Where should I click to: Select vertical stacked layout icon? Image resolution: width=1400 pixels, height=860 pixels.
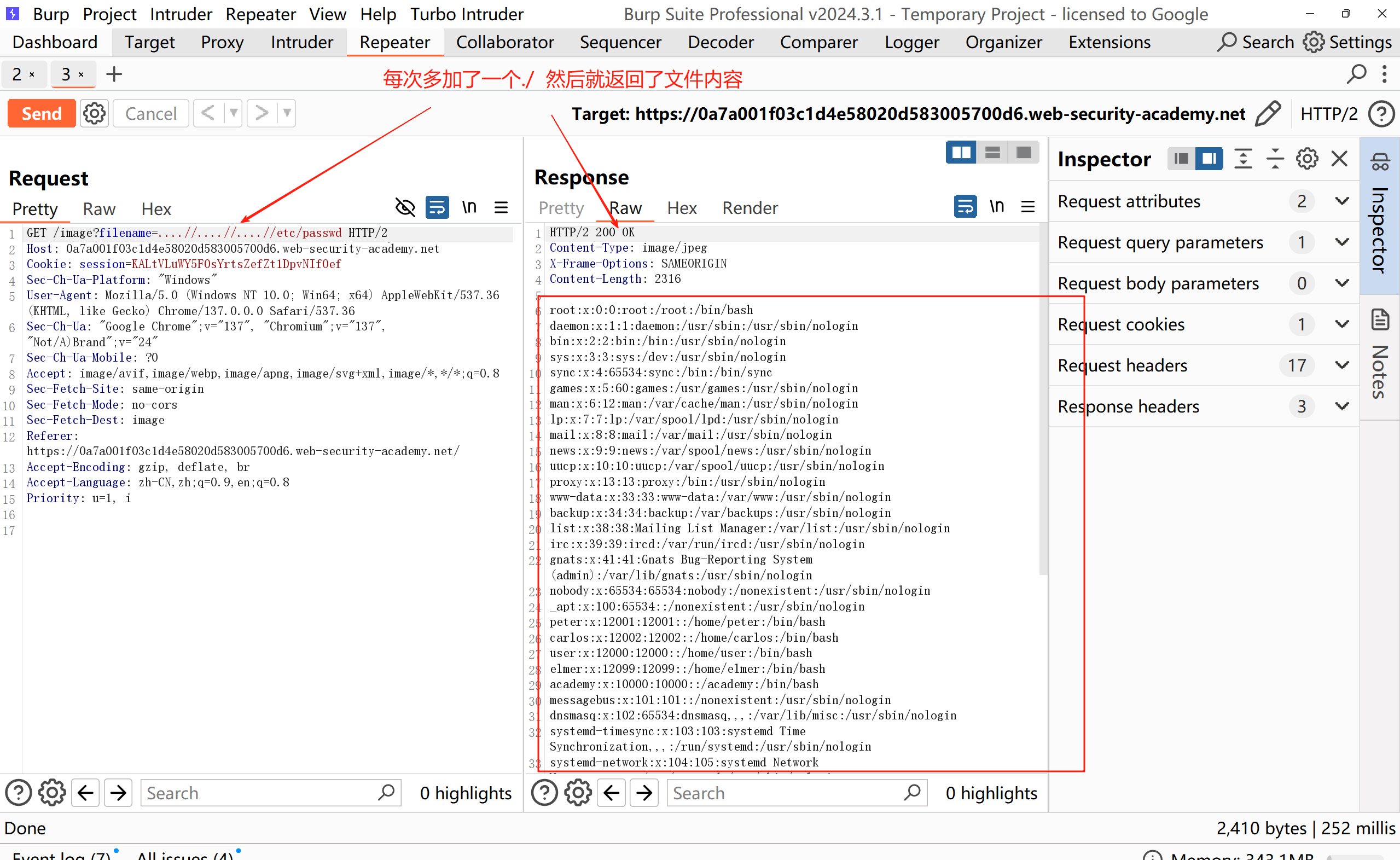point(992,153)
